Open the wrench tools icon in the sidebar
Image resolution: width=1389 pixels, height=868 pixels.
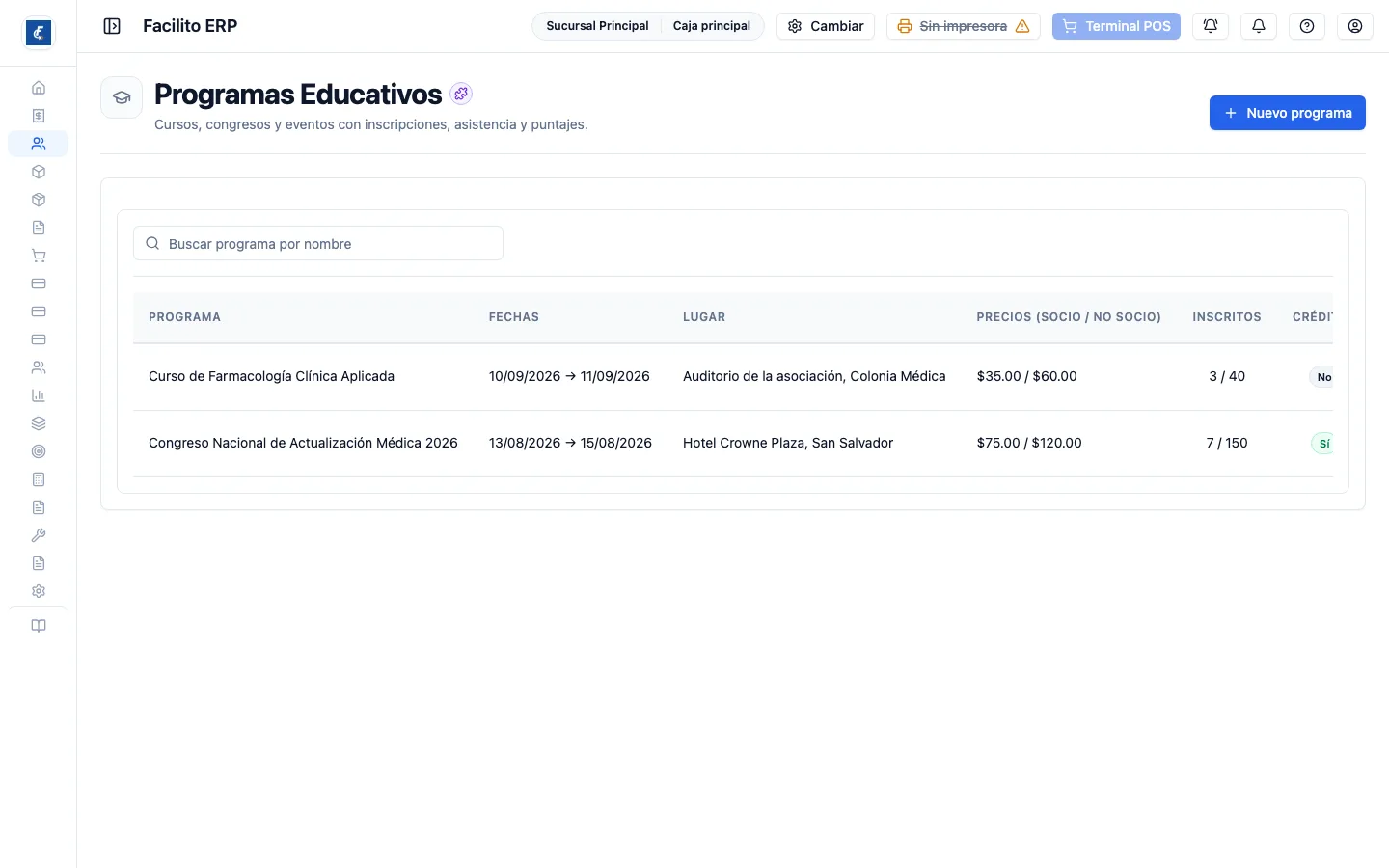[39, 535]
